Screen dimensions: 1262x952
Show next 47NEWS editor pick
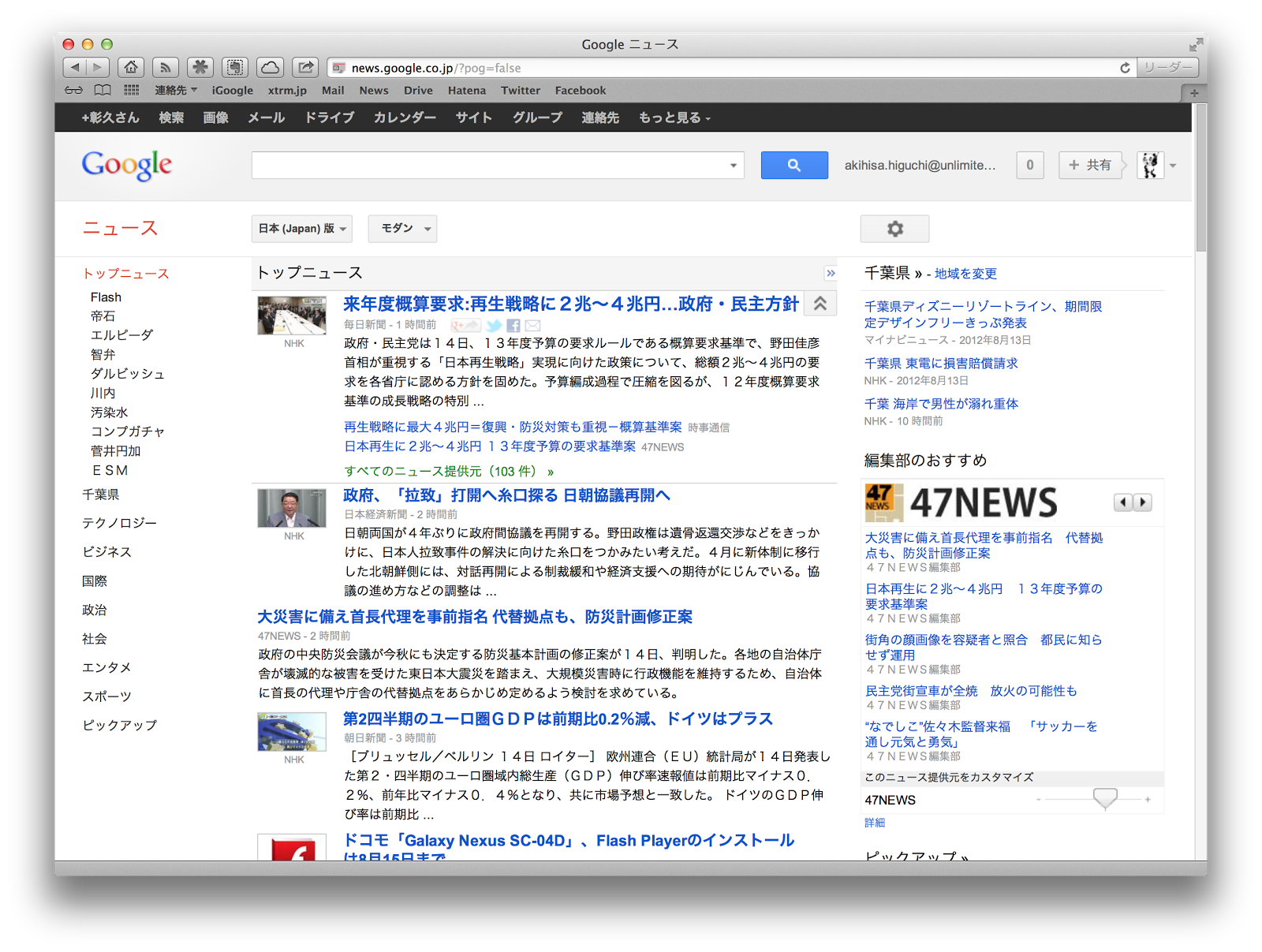[1143, 502]
